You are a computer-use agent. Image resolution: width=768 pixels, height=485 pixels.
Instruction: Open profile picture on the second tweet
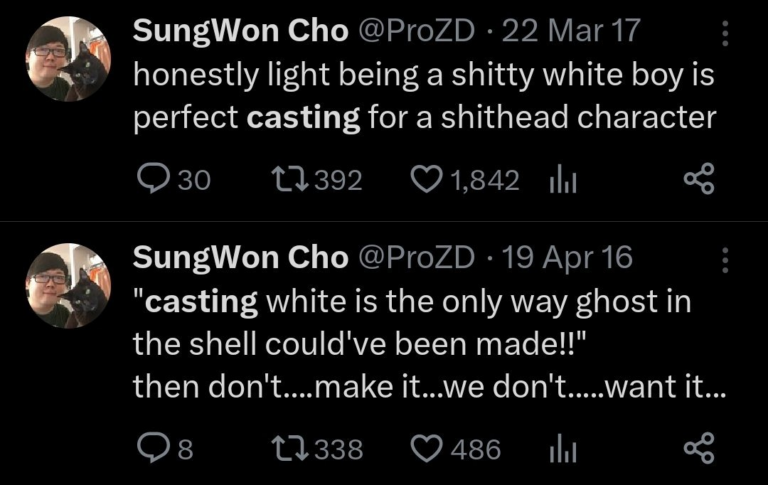pos(68,286)
